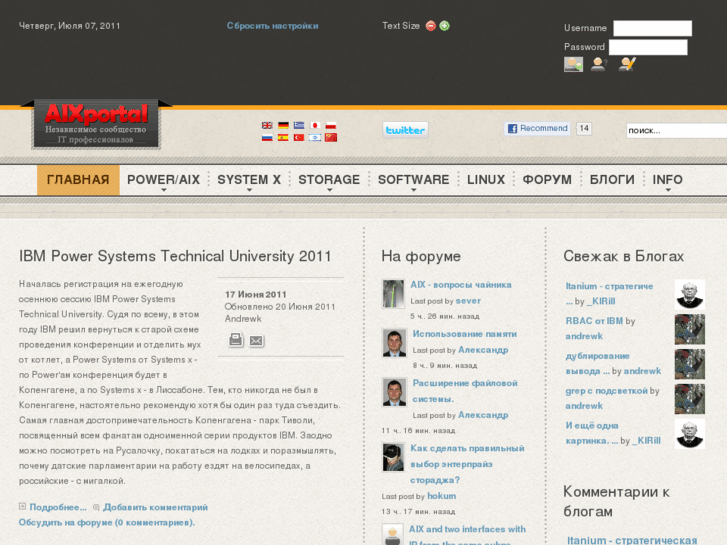The image size is (727, 545).
Task: Switch language with Turkish flag
Action: point(299,137)
